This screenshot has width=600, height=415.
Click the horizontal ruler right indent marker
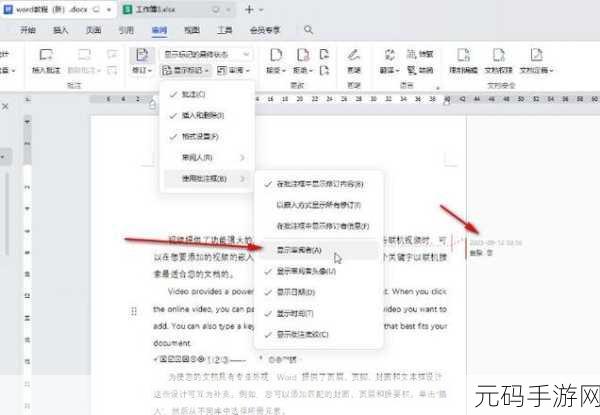pyautogui.click(x=447, y=101)
